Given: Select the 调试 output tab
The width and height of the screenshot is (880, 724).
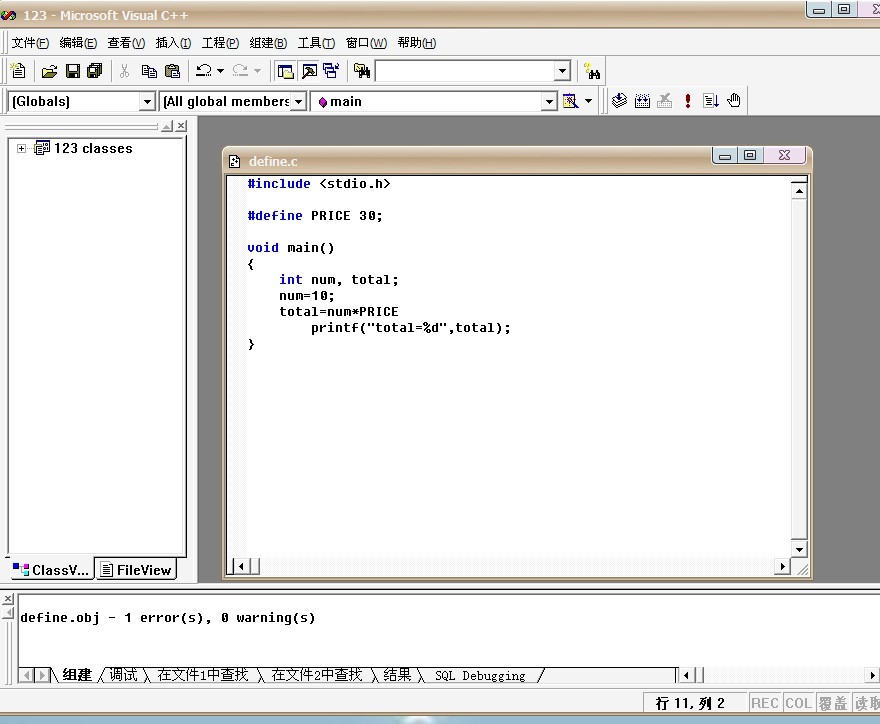Looking at the screenshot, I should [x=123, y=675].
